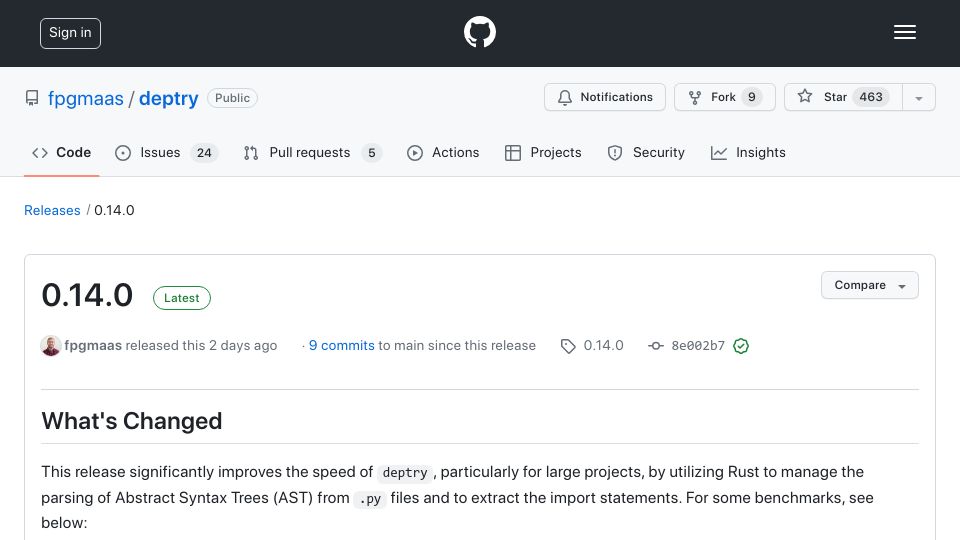The width and height of the screenshot is (960, 540).
Task: Click the GitHub Octocat logo
Action: point(479,32)
